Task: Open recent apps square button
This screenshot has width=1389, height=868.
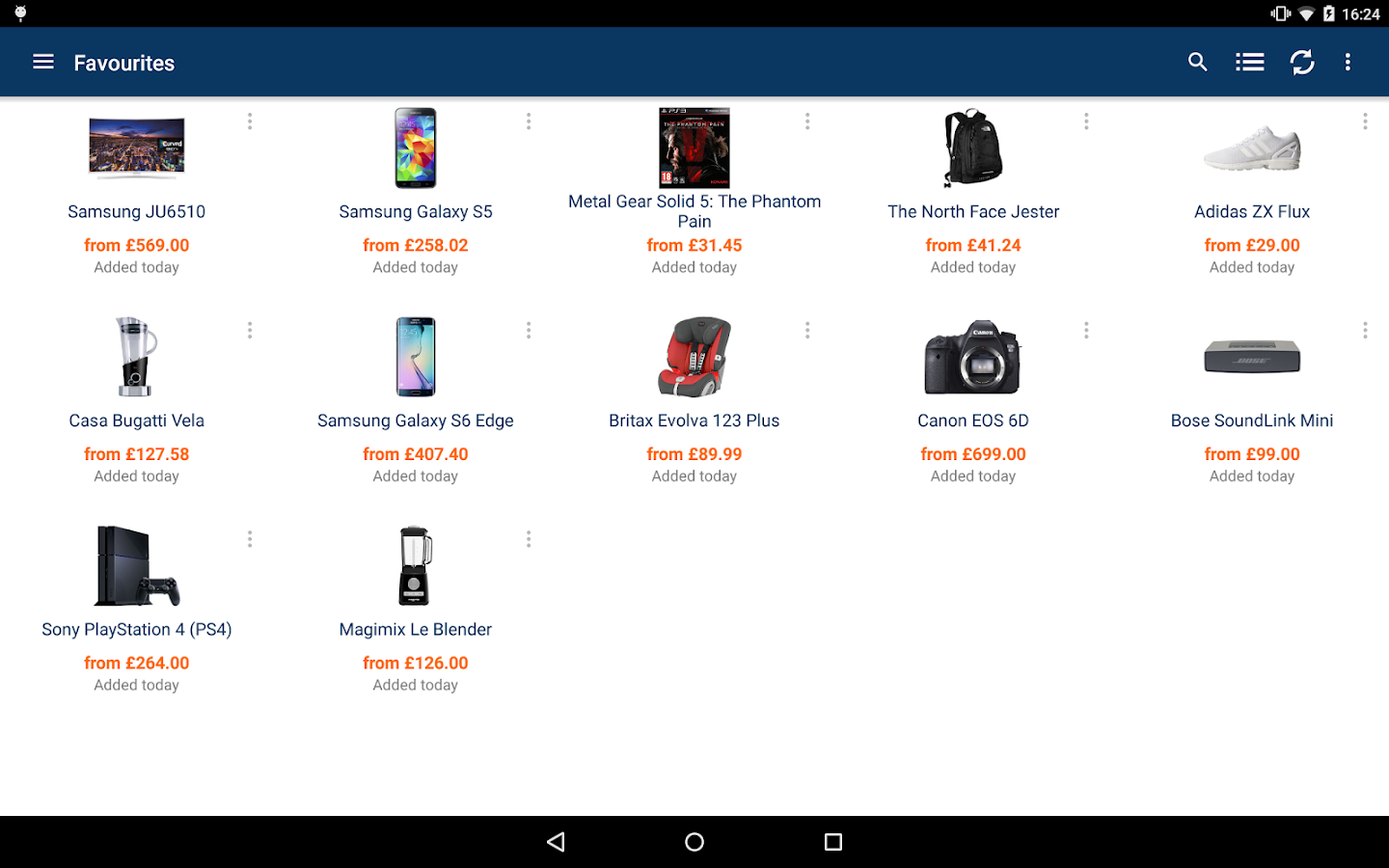Action: [x=833, y=842]
